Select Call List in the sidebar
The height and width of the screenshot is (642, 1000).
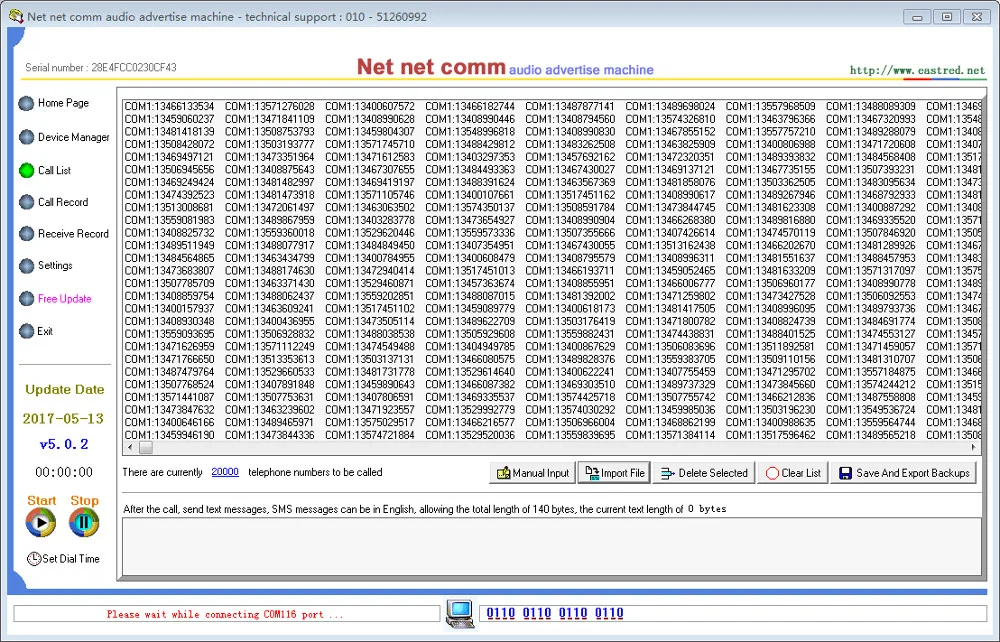pyautogui.click(x=54, y=170)
